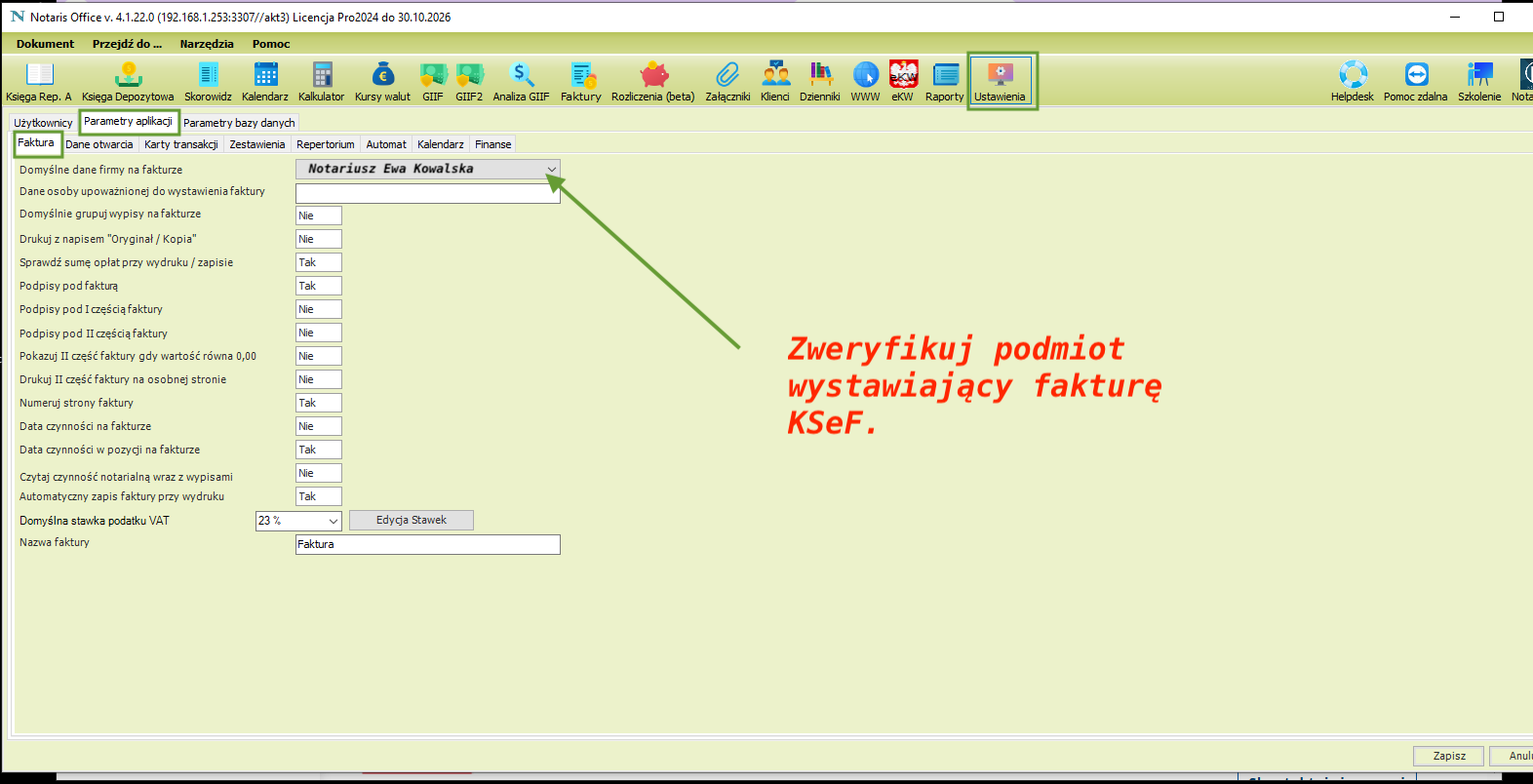Click the Nazwa faktury text field

click(427, 544)
